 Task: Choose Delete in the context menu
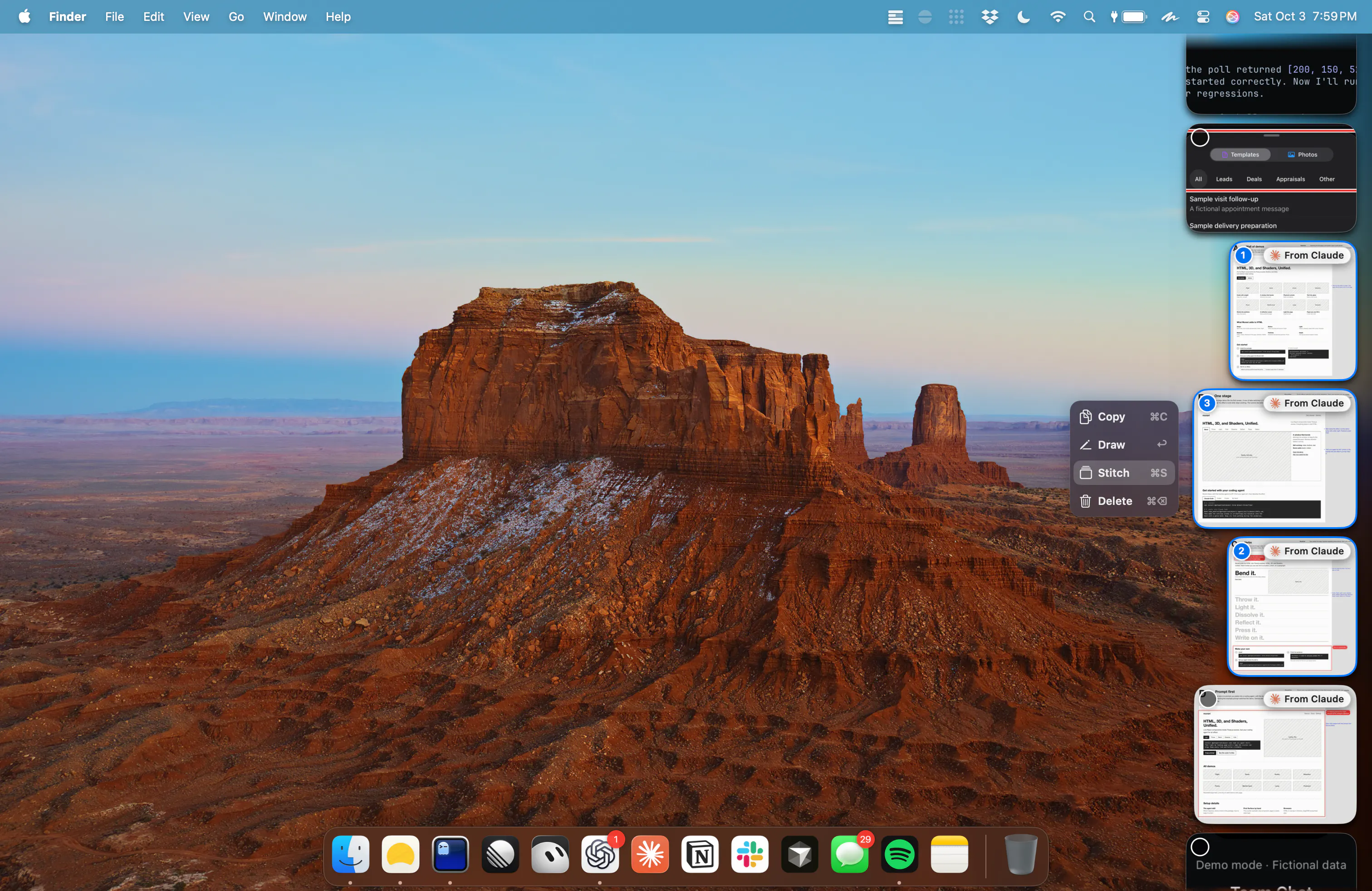(x=1123, y=501)
